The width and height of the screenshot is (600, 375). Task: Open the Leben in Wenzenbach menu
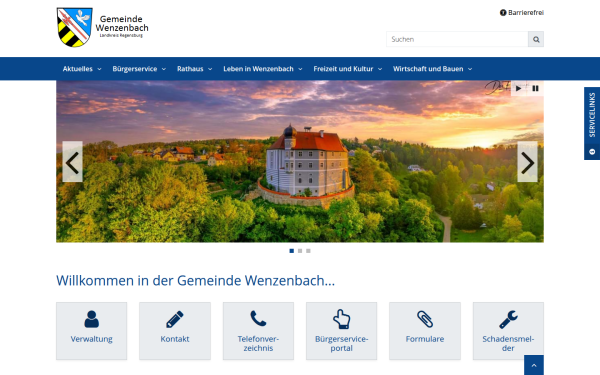coord(258,69)
